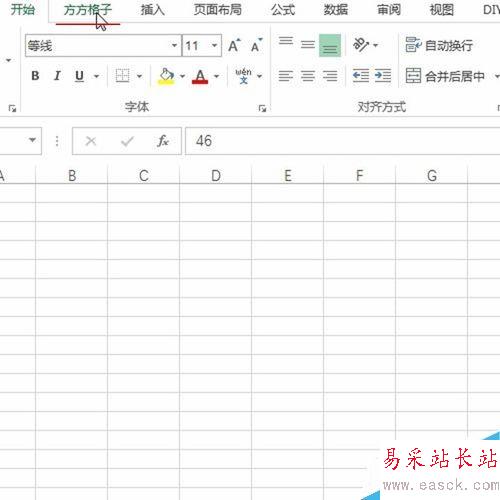Apply yellow fill color bucket
The image size is (500, 500).
[x=166, y=76]
